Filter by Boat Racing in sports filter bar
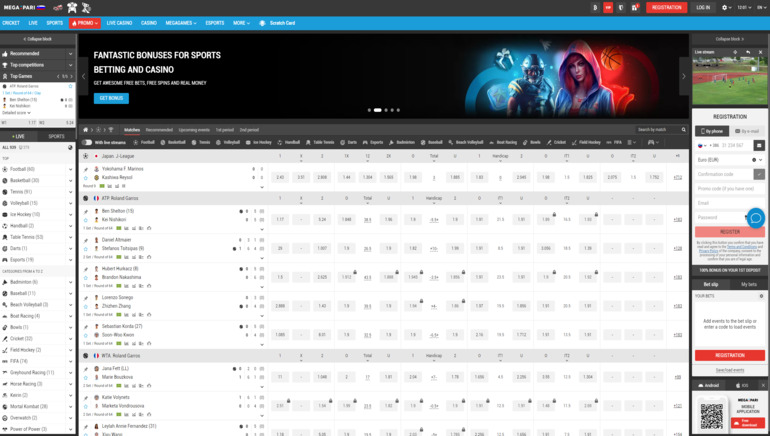The height and width of the screenshot is (436, 770). coord(503,142)
